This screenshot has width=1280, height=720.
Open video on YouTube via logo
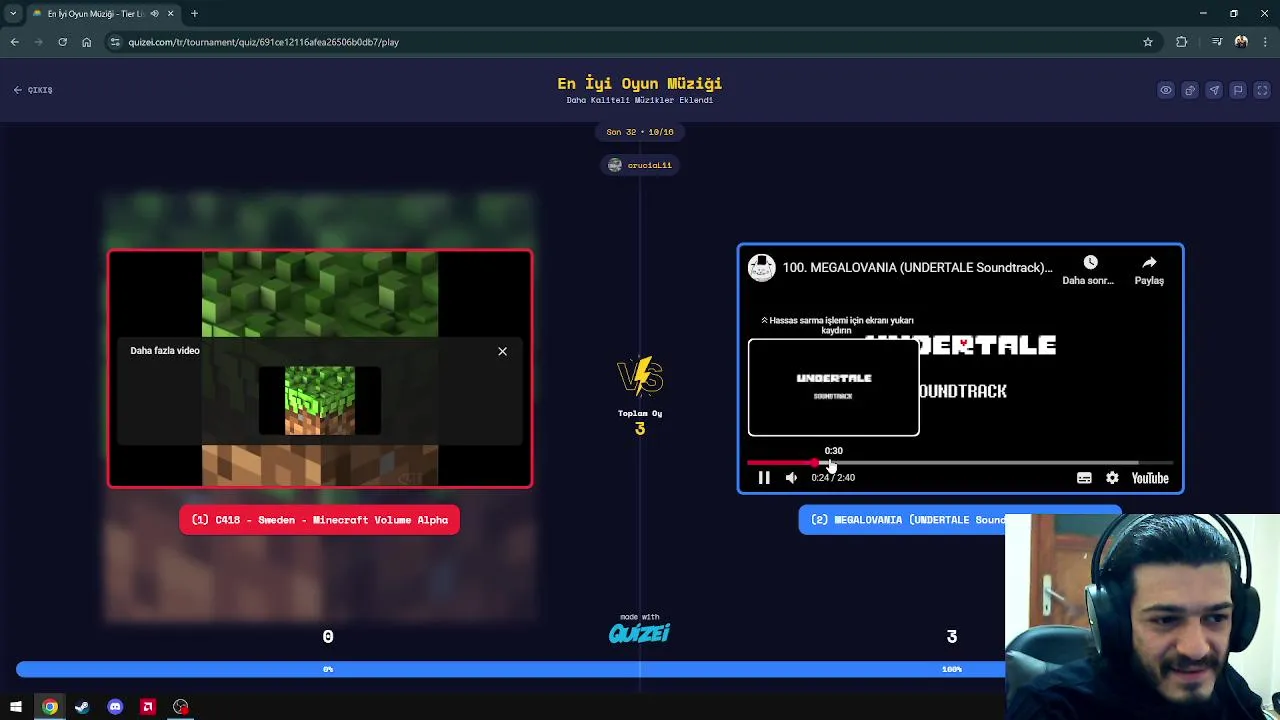click(x=1150, y=478)
